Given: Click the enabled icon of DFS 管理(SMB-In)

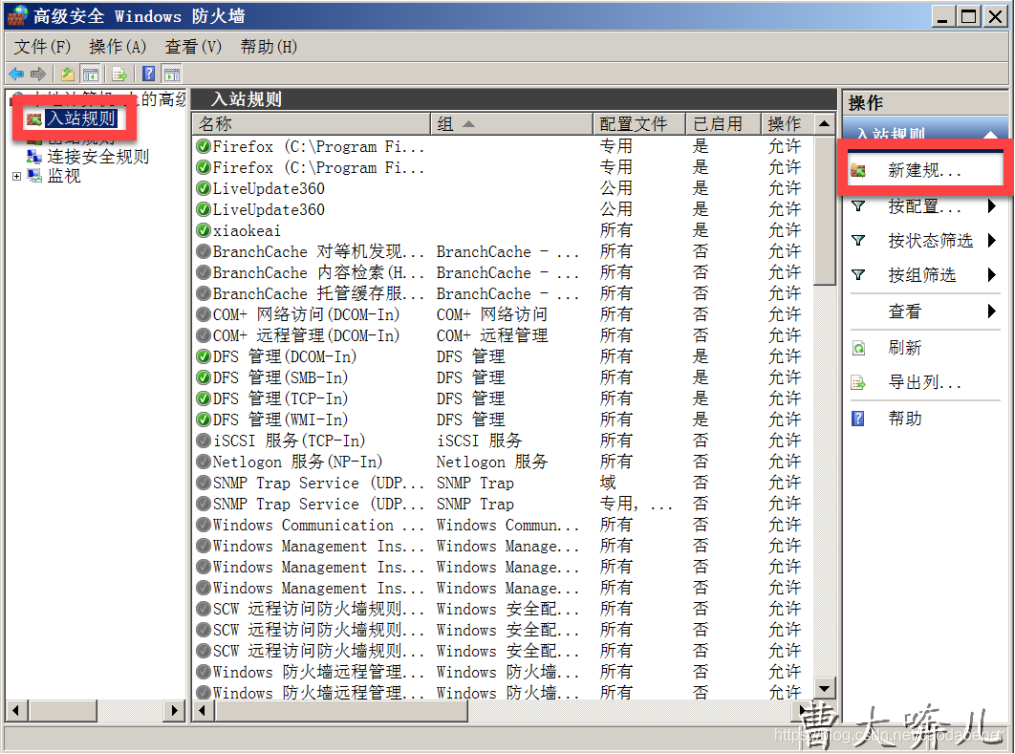Looking at the screenshot, I should click(x=203, y=378).
